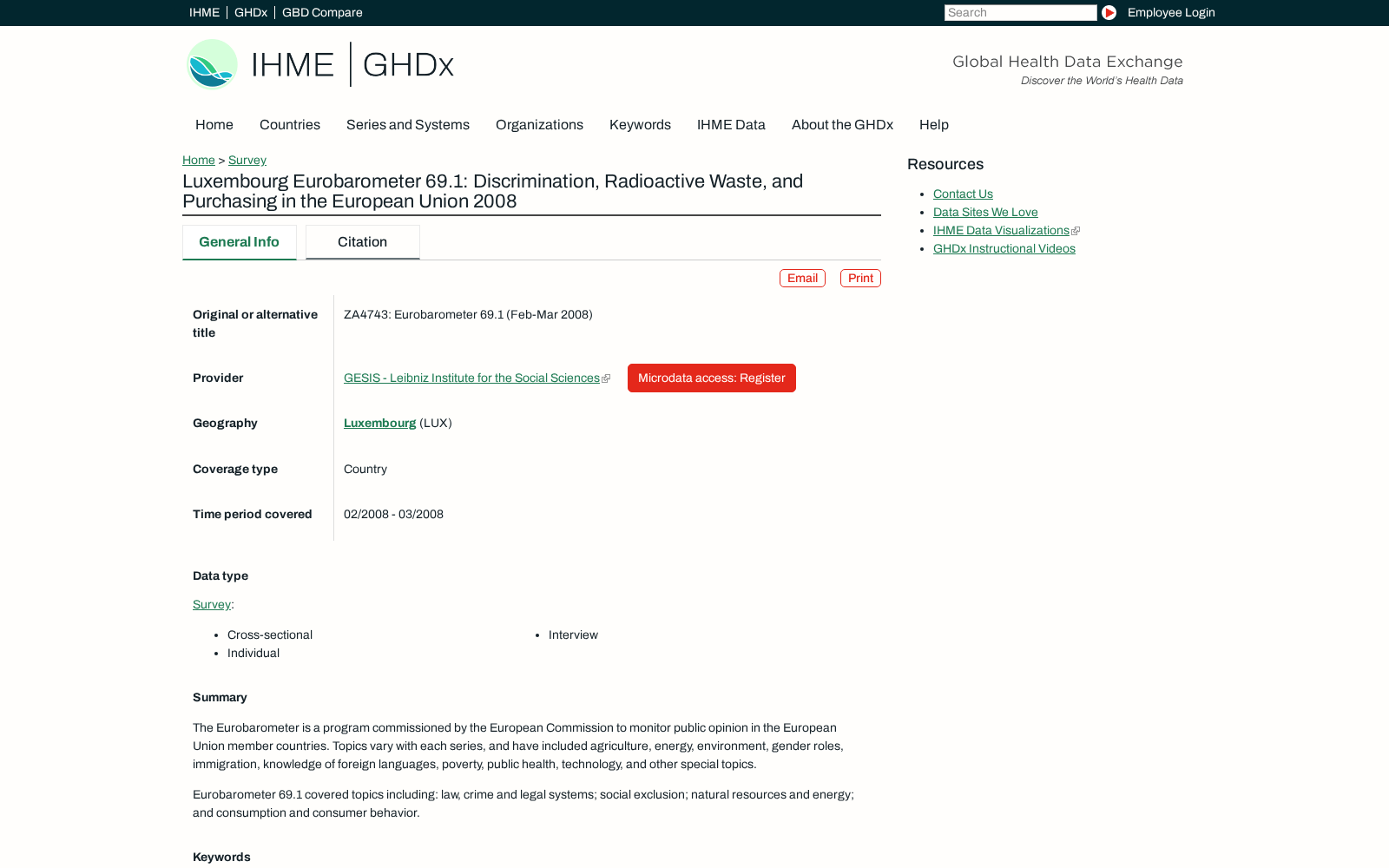Click the 'Summary' heading
The image size is (1389, 868).
click(220, 698)
